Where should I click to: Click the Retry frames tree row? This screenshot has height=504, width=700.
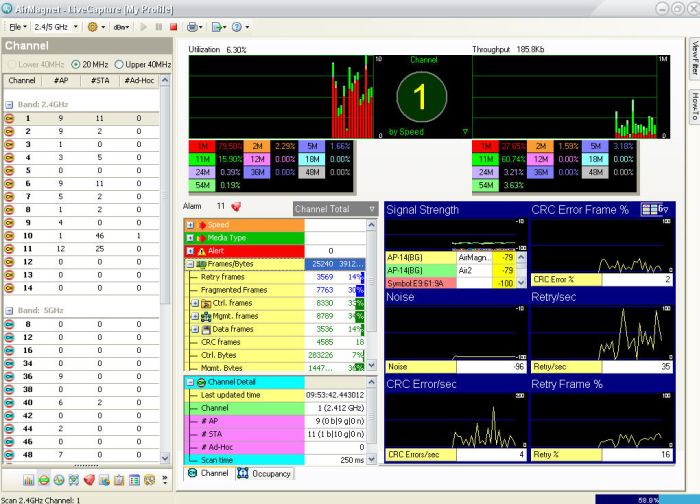pyautogui.click(x=275, y=277)
